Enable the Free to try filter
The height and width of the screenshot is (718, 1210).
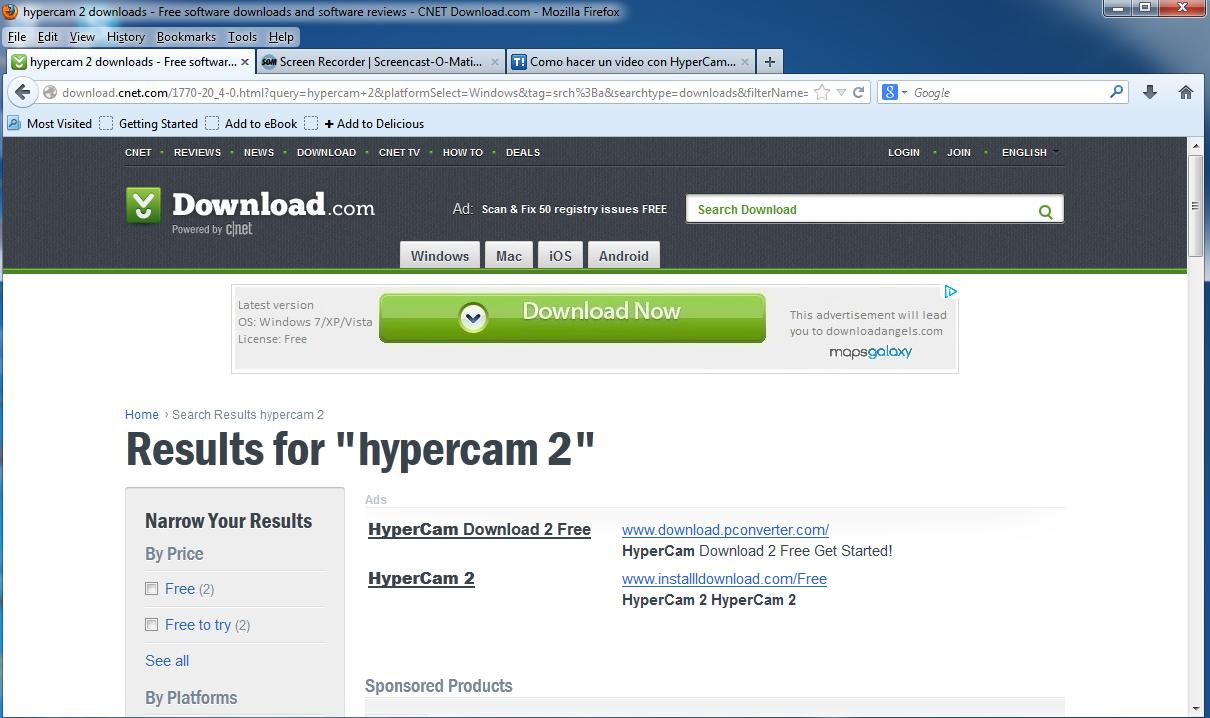(151, 625)
